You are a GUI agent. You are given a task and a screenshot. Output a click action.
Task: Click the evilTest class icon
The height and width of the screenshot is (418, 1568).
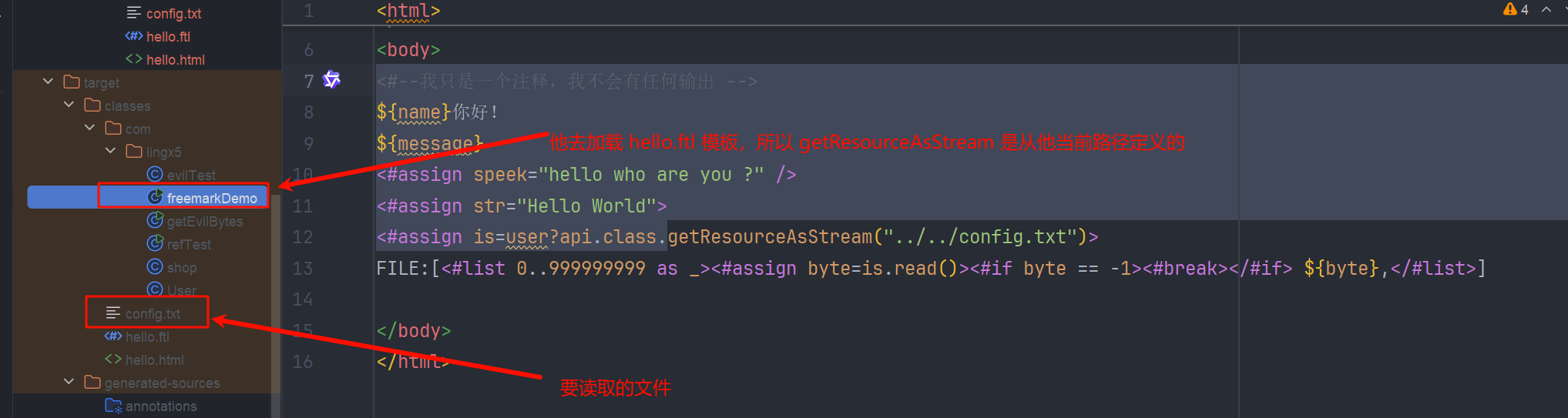[155, 174]
